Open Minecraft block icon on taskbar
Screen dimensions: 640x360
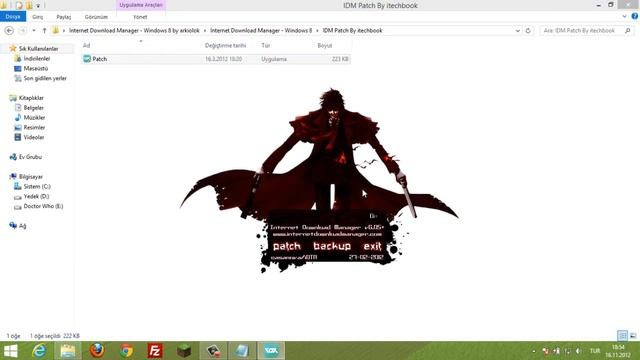pos(184,351)
